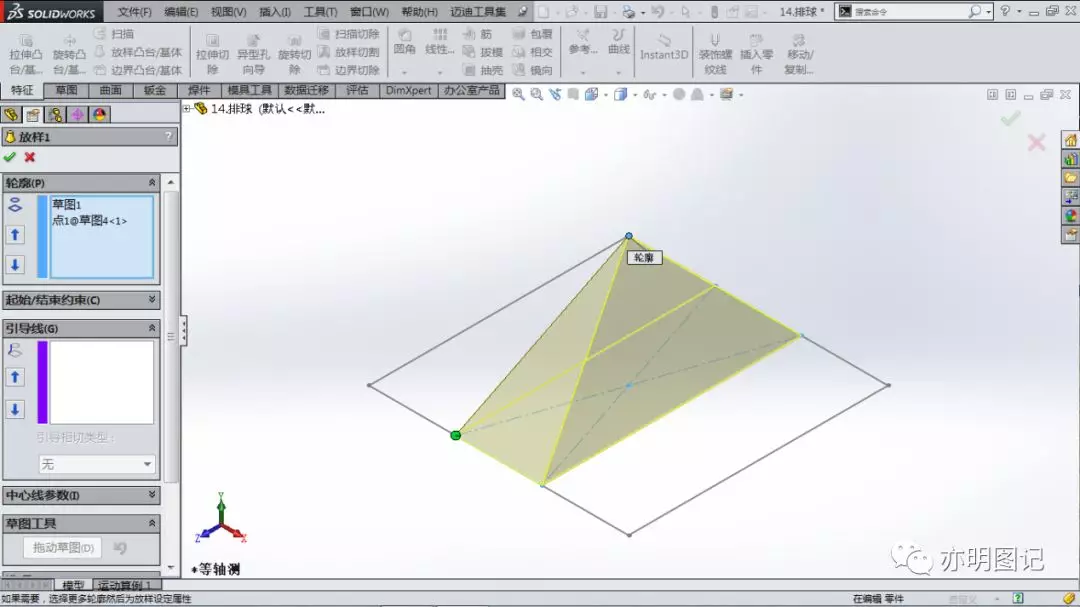Viewport: 1080px width, 607px height.
Task: Click 边界凸台/基体 boundary boss tool
Action: tap(138, 70)
